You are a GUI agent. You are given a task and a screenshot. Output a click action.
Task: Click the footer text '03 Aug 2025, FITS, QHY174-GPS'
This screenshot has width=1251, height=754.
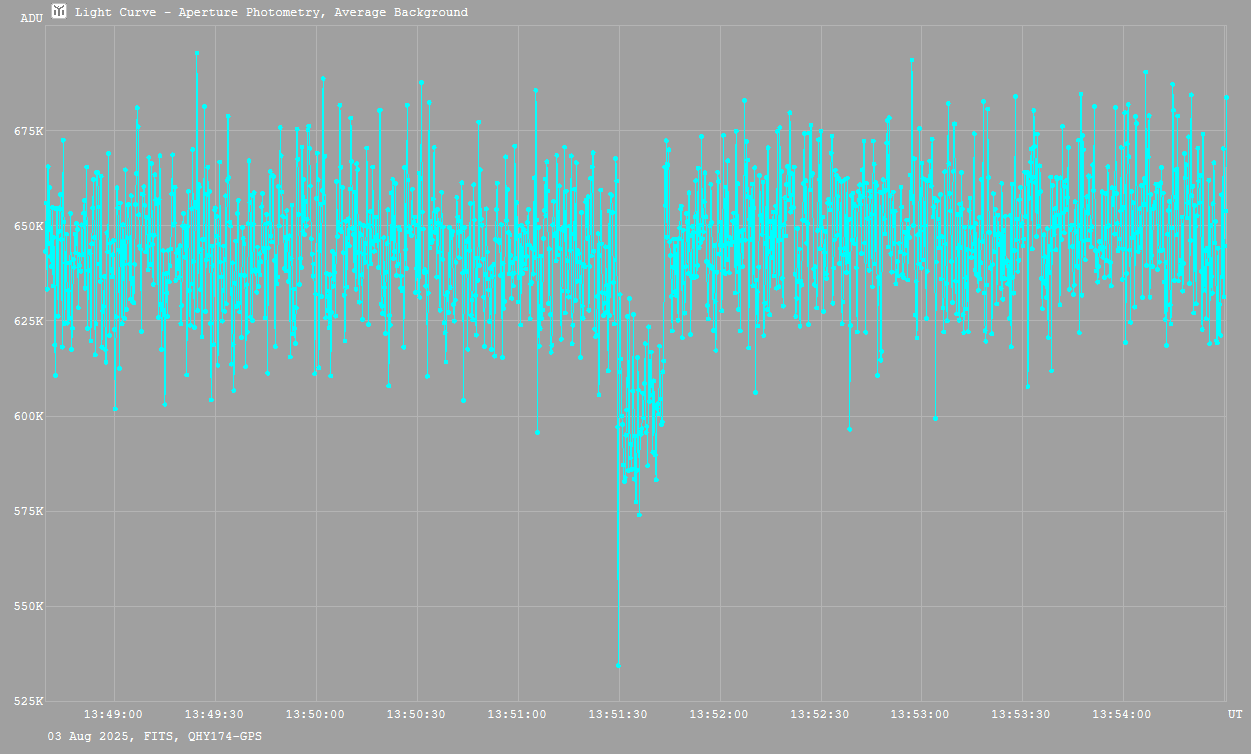(155, 736)
